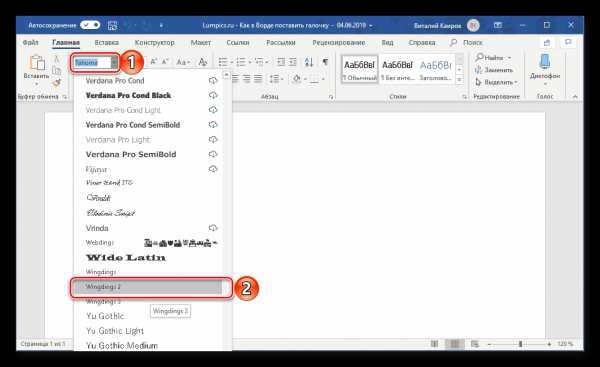The width and height of the screenshot is (600, 367).
Task: Click the Dictate microphone icon
Action: point(545,62)
